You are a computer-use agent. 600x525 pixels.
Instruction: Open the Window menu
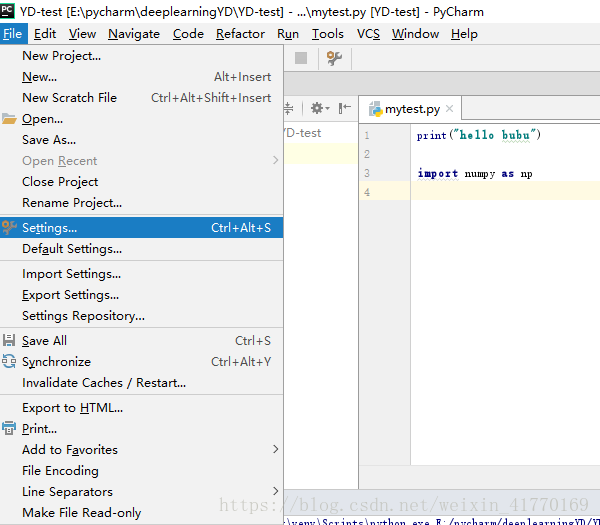click(x=415, y=34)
